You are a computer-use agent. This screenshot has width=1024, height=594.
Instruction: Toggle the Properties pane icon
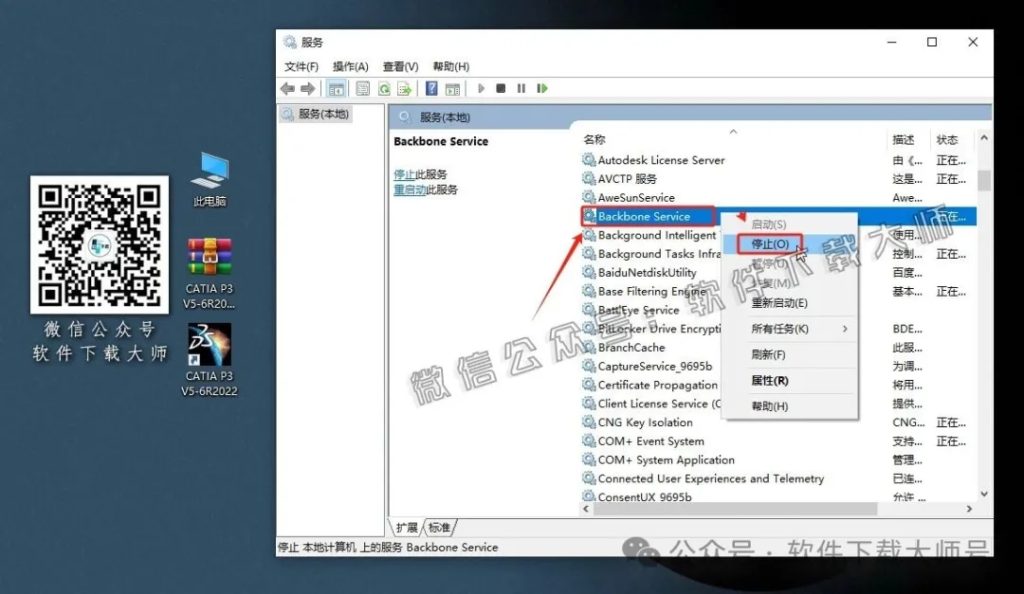(x=361, y=88)
